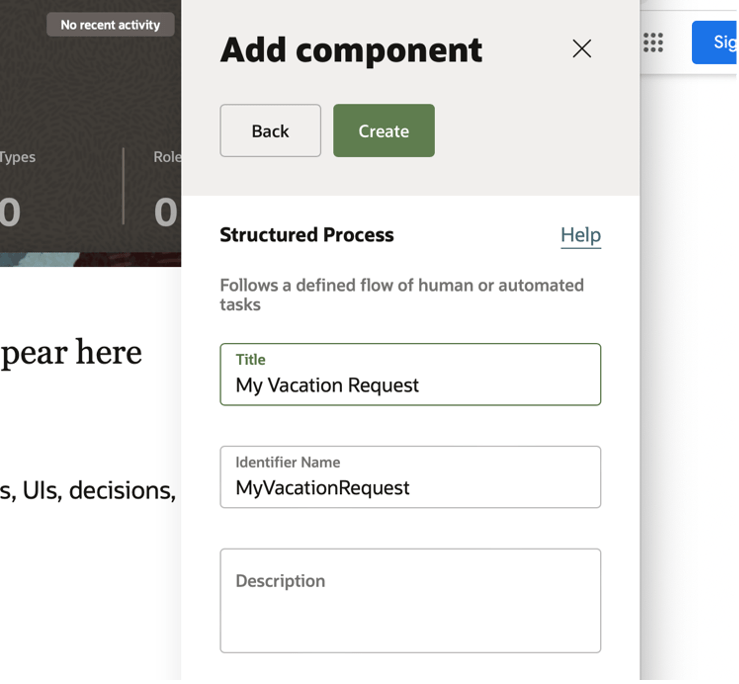Click the Structured Process heading
This screenshot has height=684, width=739.
pyautogui.click(x=307, y=235)
